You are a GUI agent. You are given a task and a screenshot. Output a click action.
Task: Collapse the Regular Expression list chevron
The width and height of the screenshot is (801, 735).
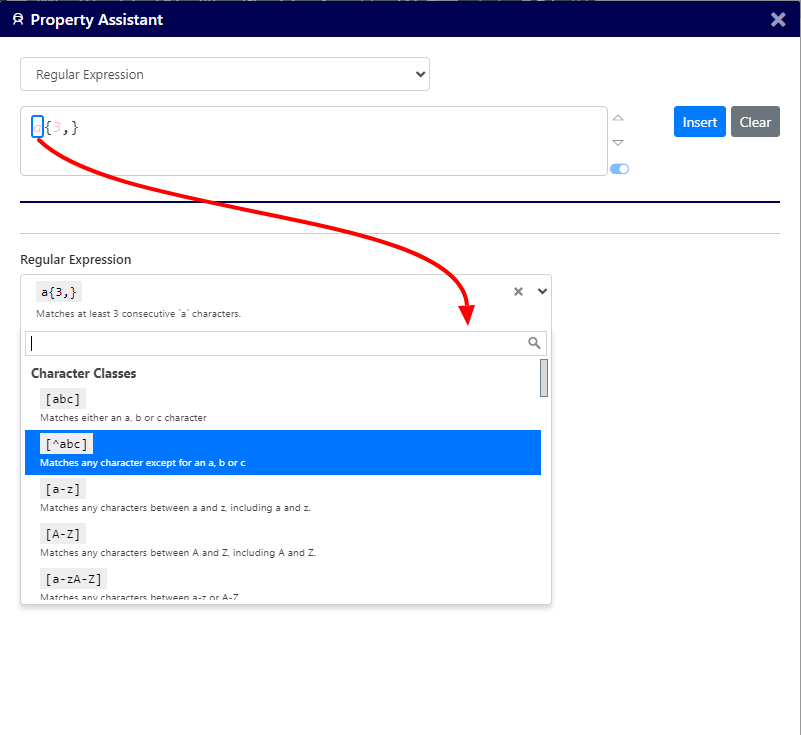coord(542,292)
